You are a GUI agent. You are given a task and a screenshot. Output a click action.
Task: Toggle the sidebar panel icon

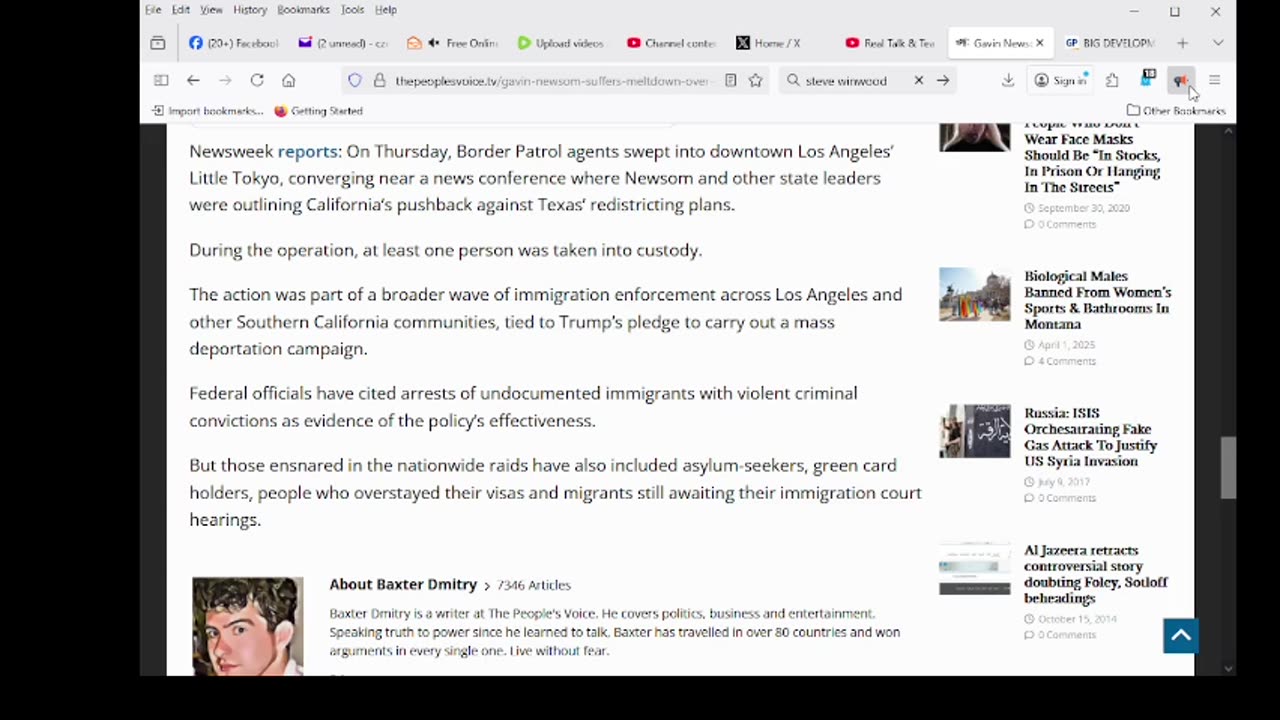point(161,80)
